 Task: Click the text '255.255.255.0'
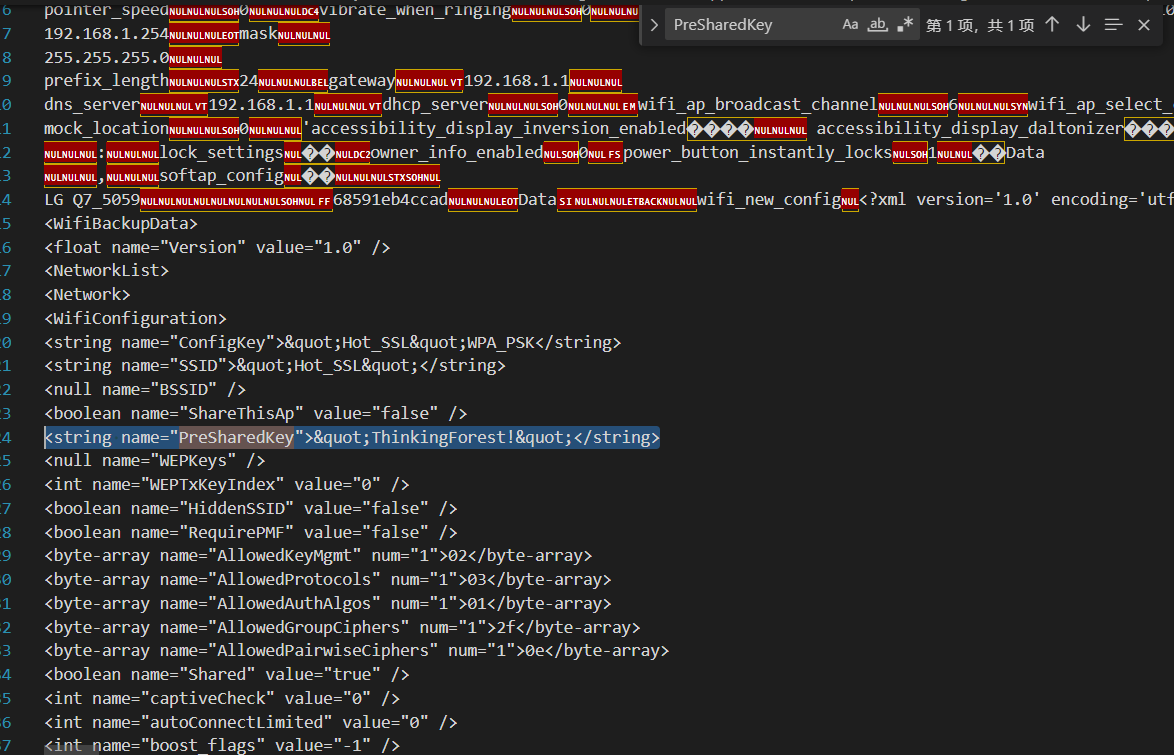pos(106,58)
